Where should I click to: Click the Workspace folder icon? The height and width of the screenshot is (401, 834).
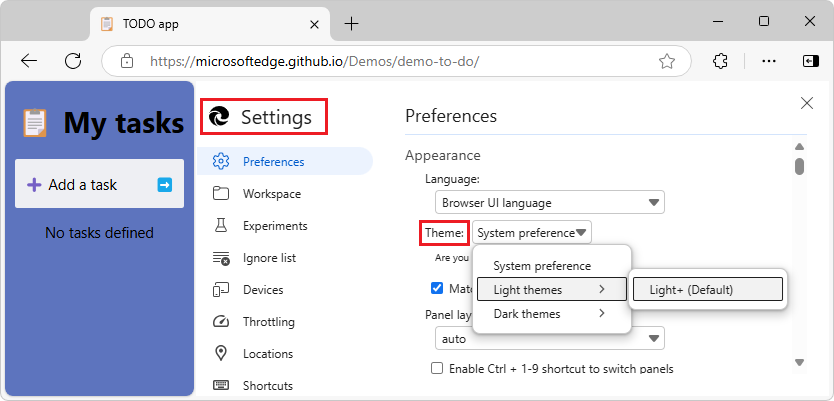(221, 194)
